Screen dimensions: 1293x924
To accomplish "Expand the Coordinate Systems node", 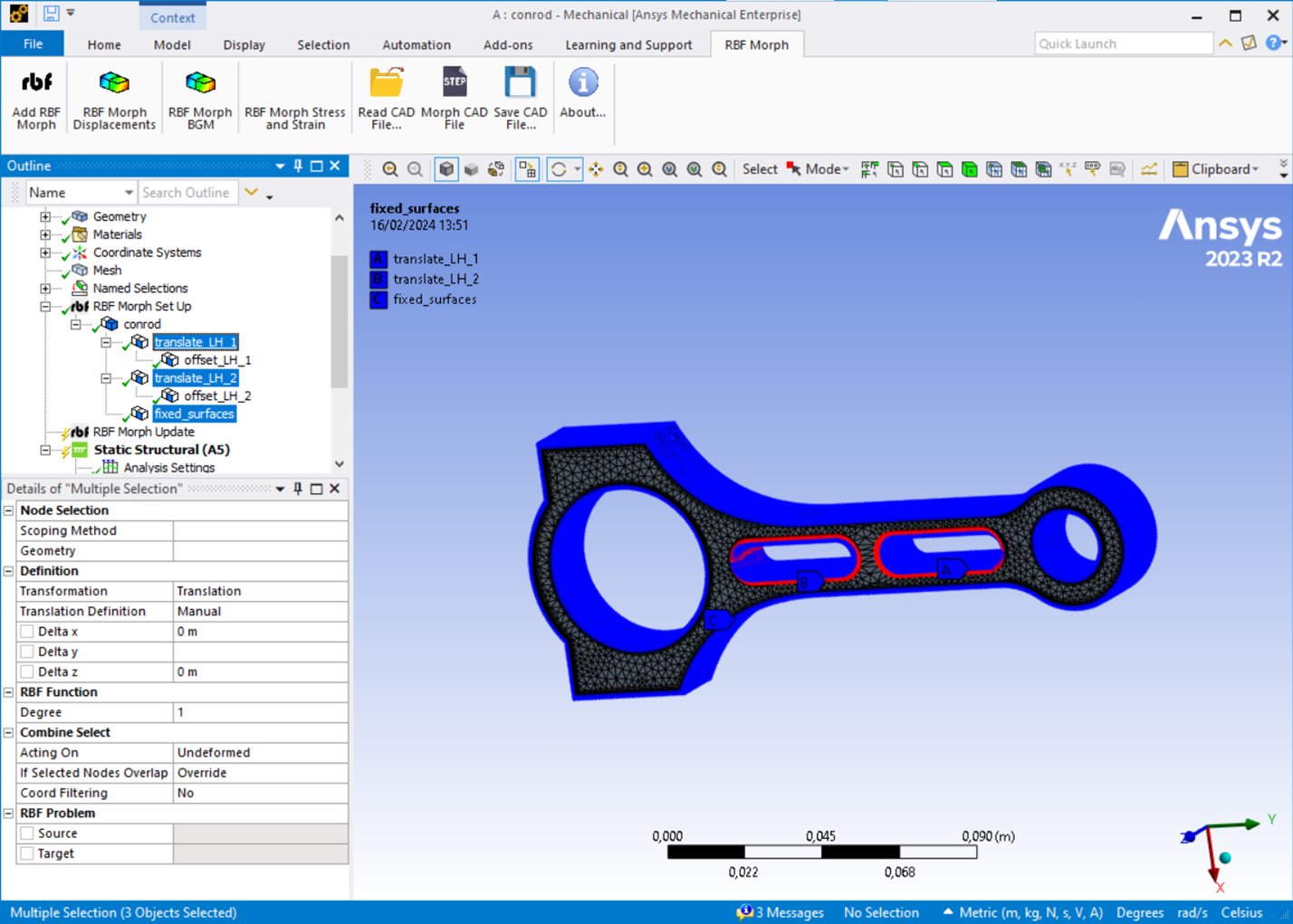I will (x=45, y=252).
